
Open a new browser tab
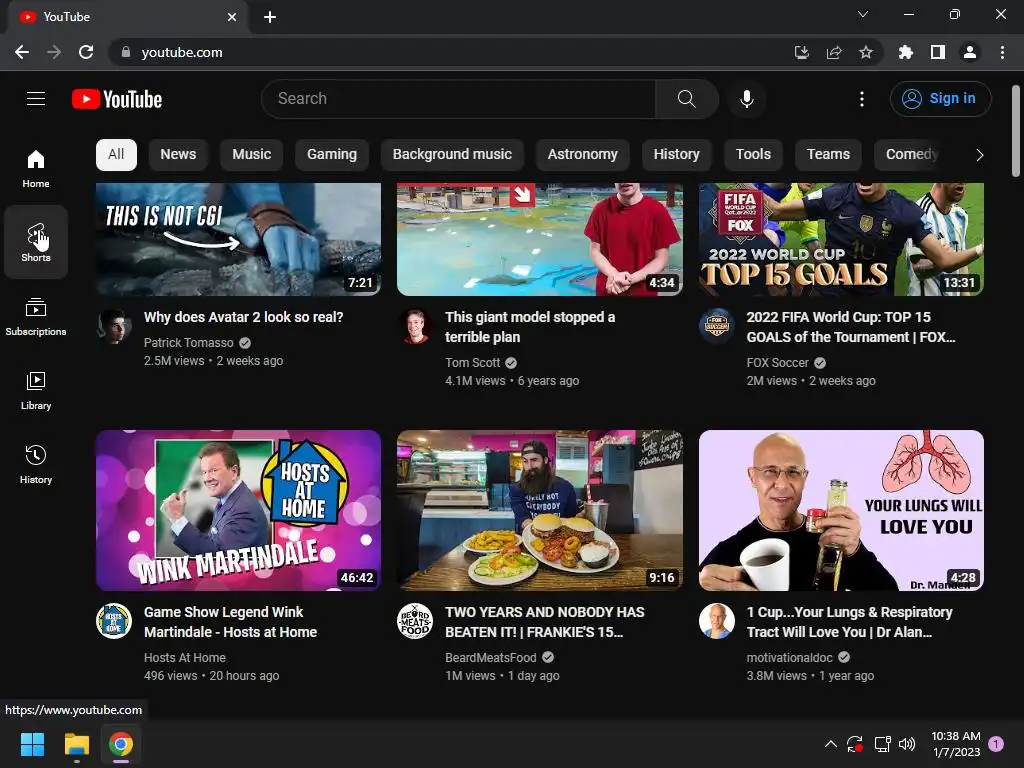[270, 17]
